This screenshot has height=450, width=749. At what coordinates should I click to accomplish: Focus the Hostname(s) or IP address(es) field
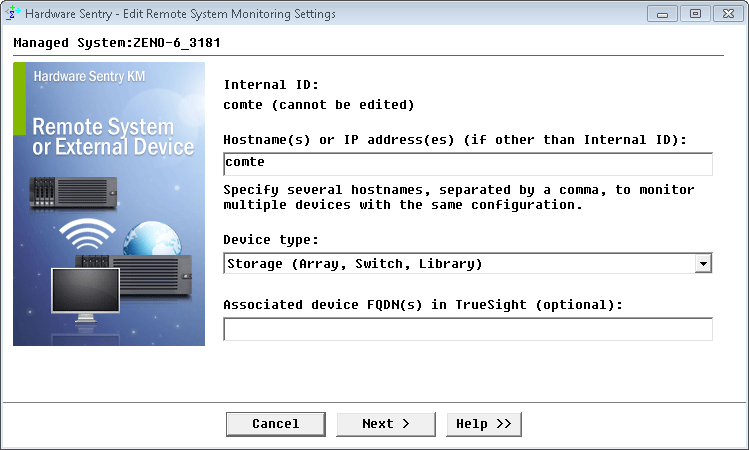coord(468,163)
